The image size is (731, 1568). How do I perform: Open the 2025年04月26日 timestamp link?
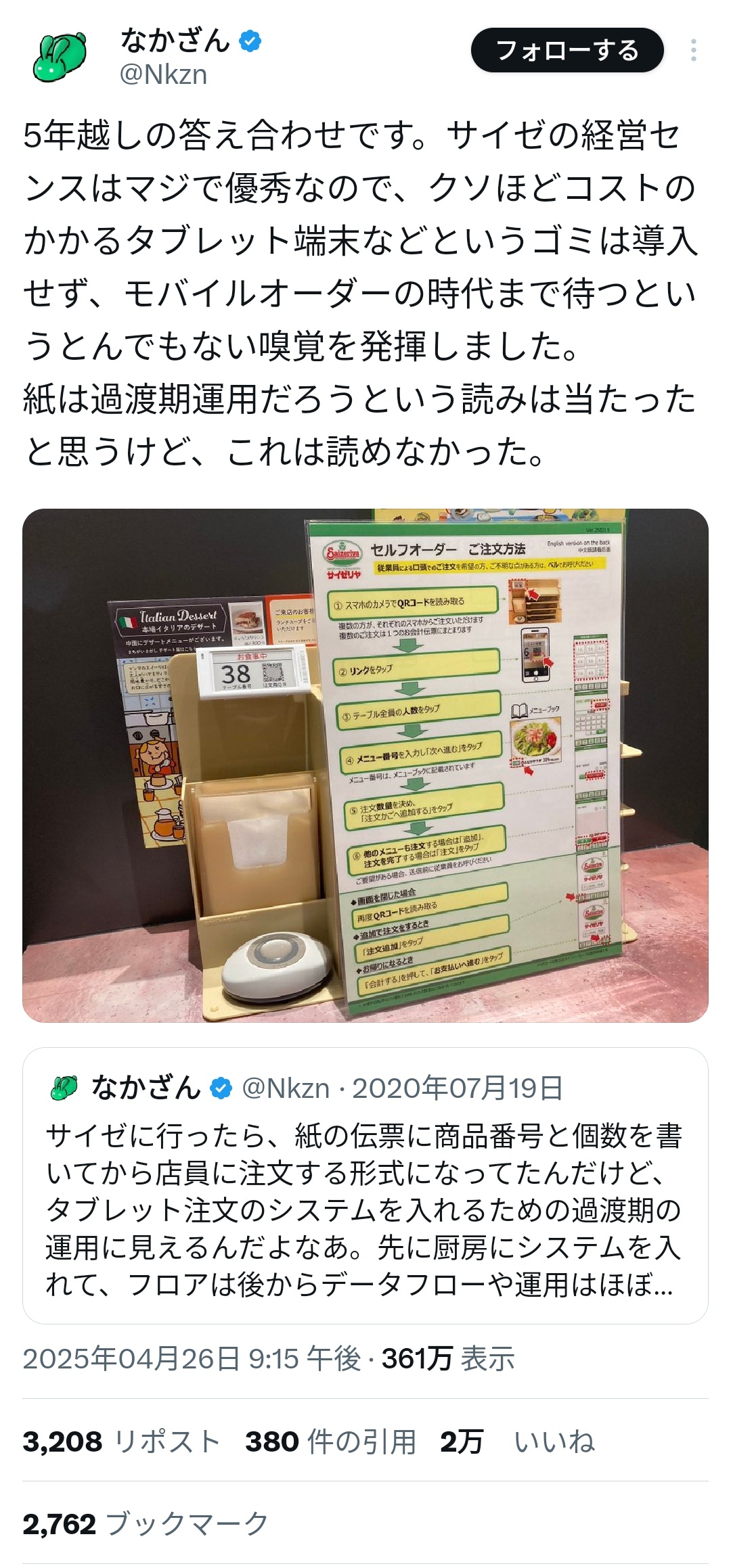coord(192,1358)
